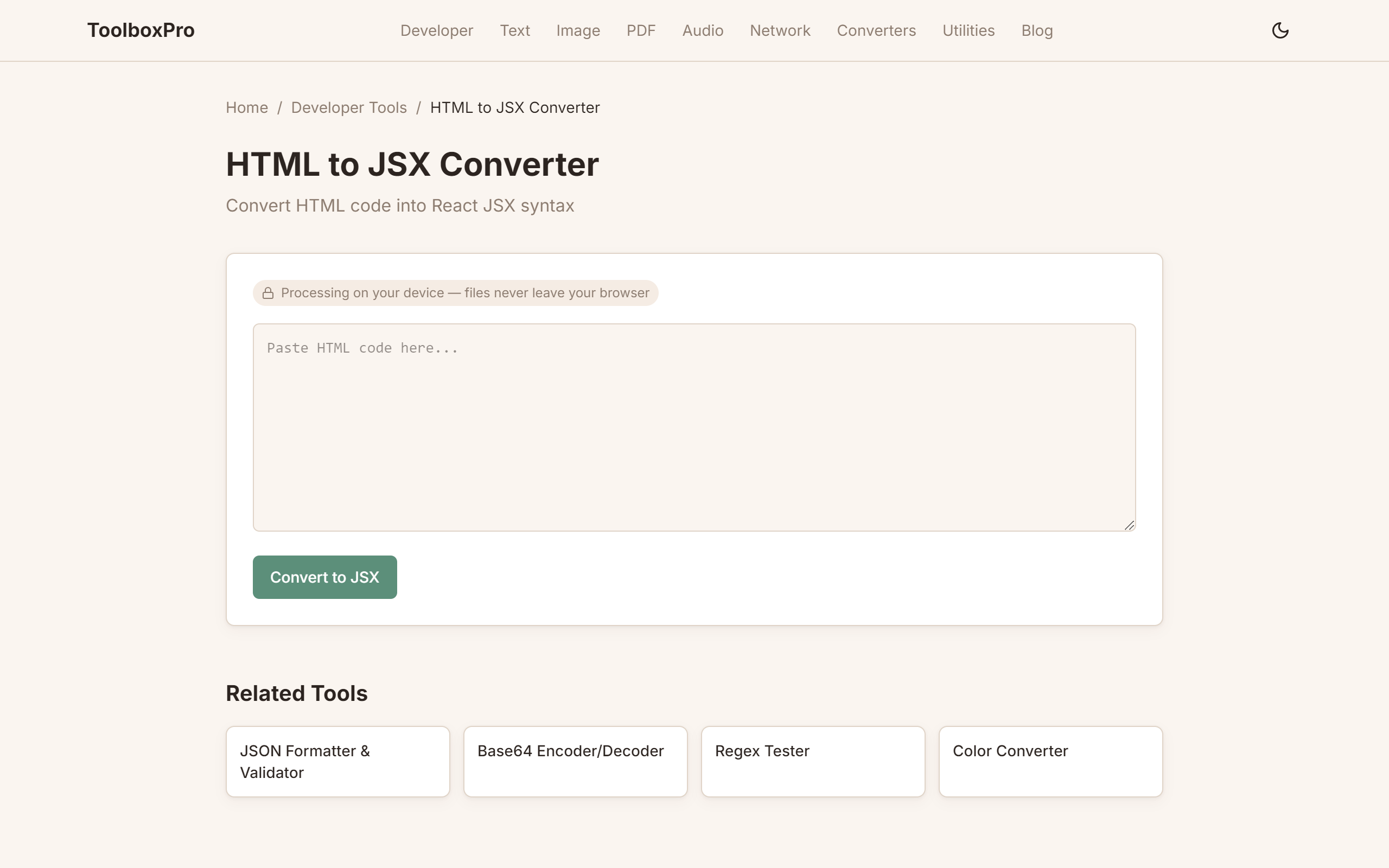
Task: Open the Developer menu
Action: point(437,30)
